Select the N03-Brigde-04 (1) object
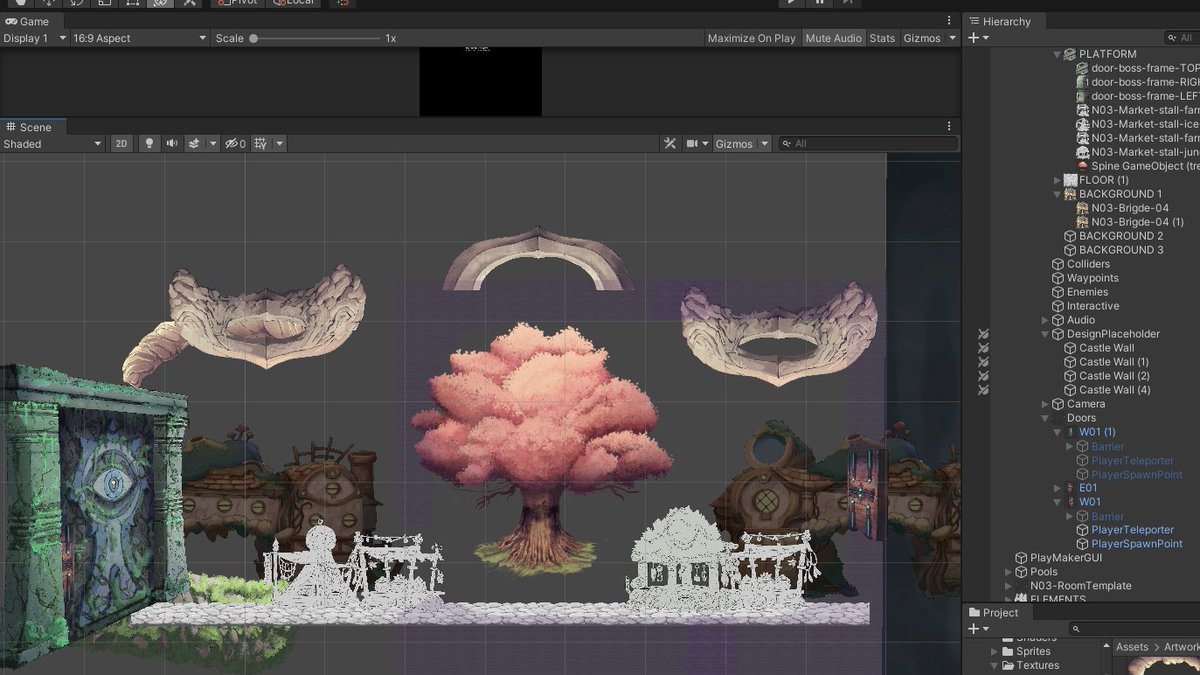Screen dimensions: 1200x675 point(1130,222)
